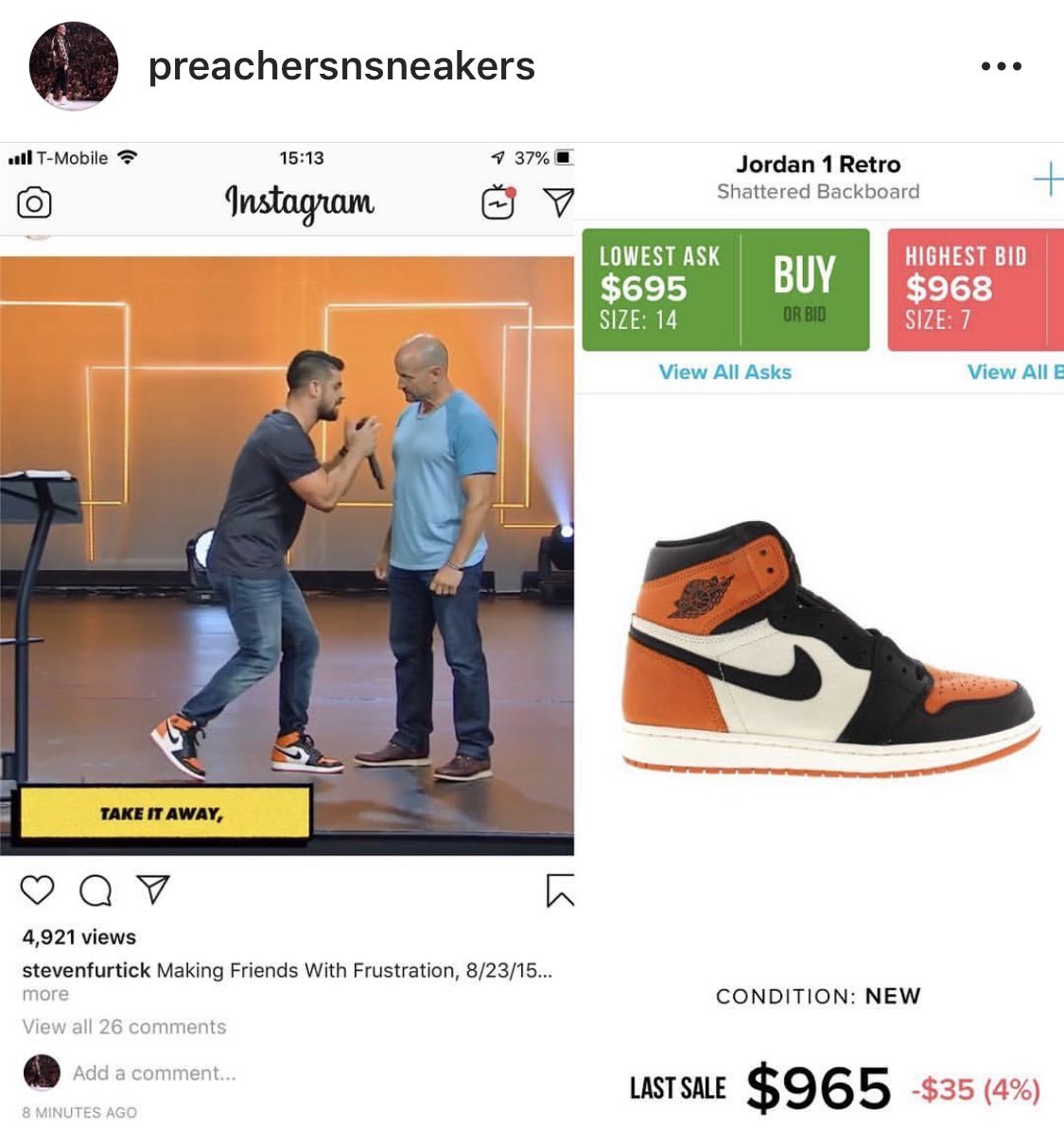This screenshot has width=1064, height=1132.
Task: Save post with bookmark icon
Action: [x=560, y=889]
